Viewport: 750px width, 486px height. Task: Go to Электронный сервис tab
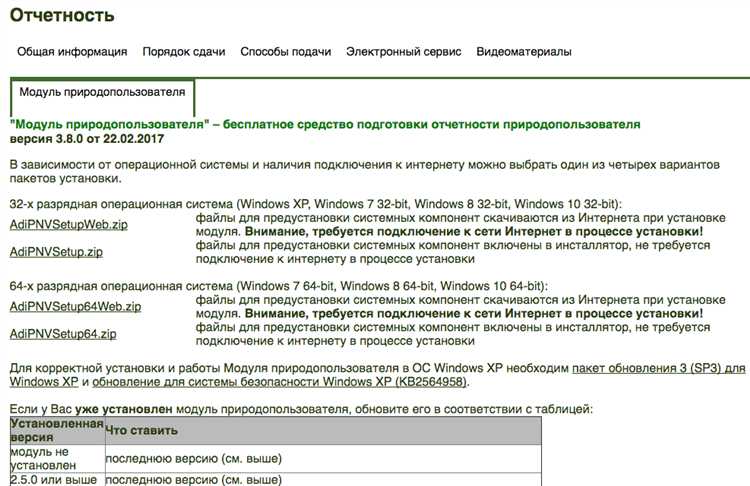(x=404, y=52)
